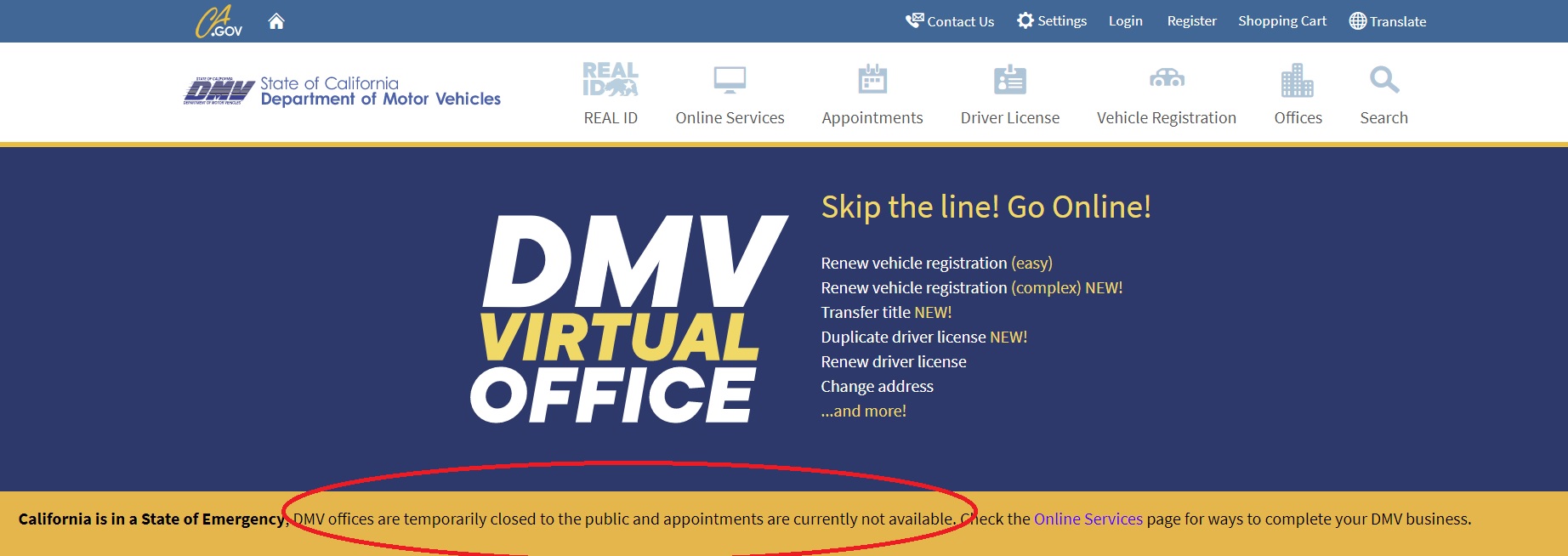
Task: Click the Online Services monitor icon
Action: pos(730,80)
